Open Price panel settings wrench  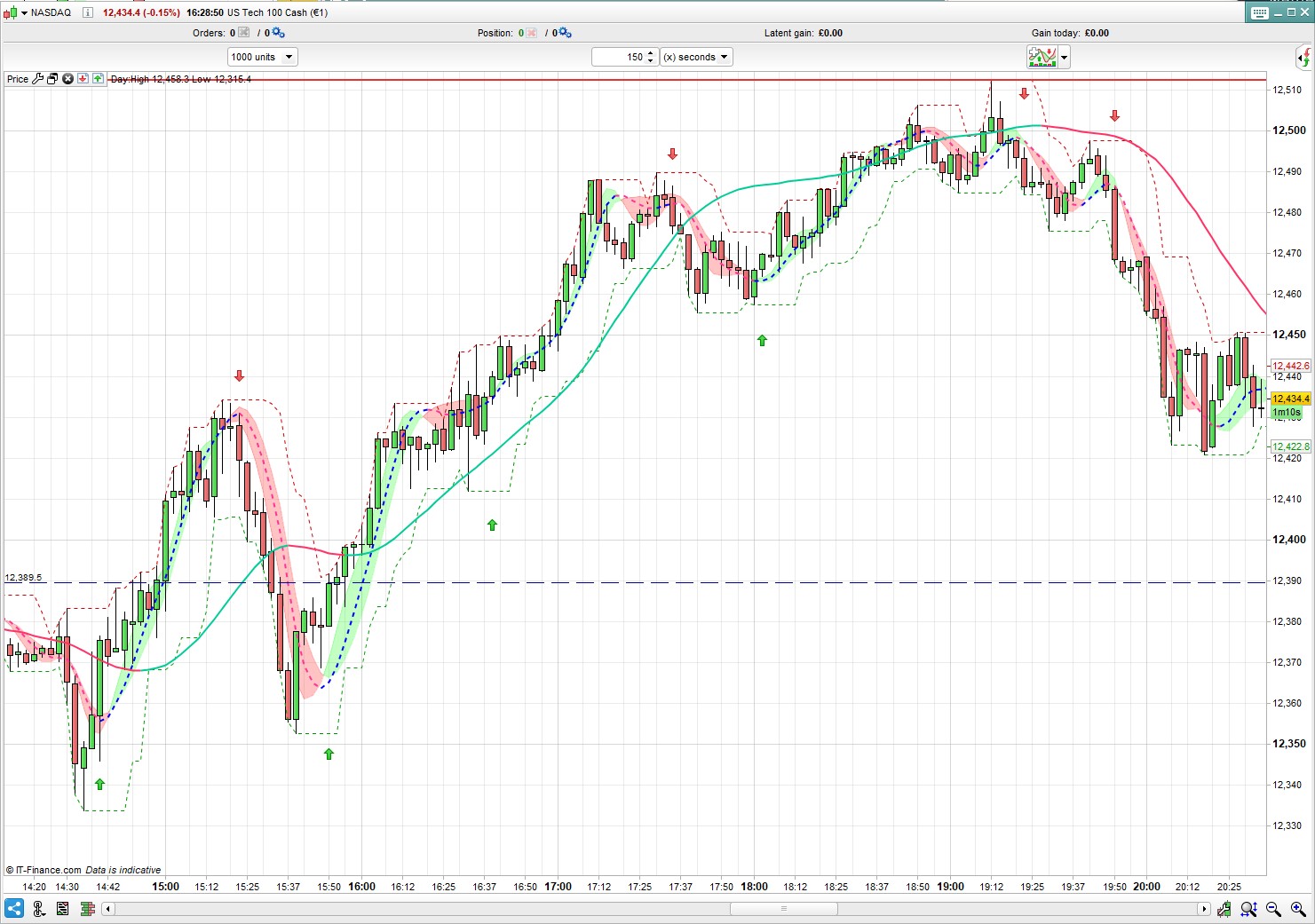(x=37, y=79)
